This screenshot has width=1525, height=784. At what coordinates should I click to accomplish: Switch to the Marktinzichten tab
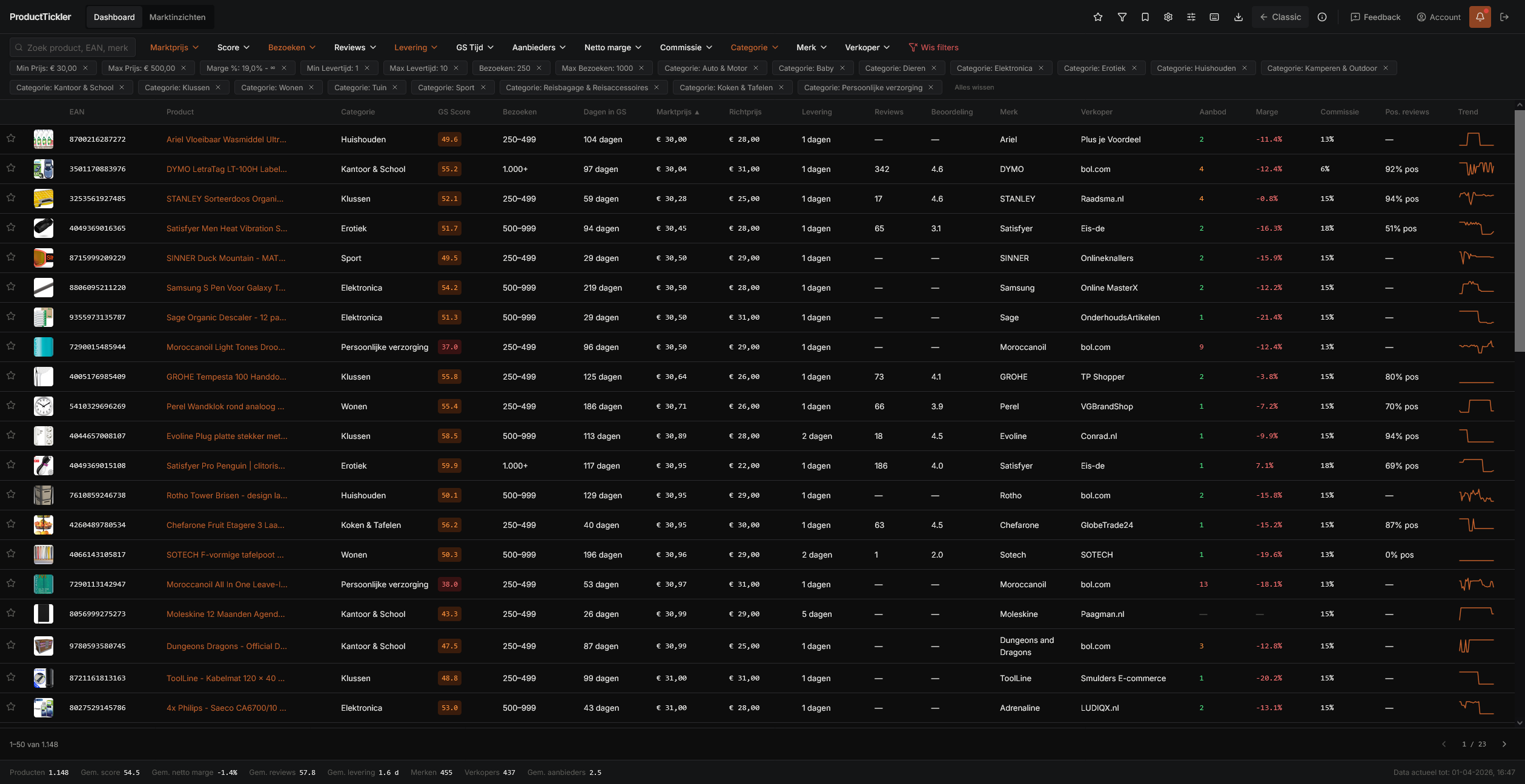tap(177, 17)
